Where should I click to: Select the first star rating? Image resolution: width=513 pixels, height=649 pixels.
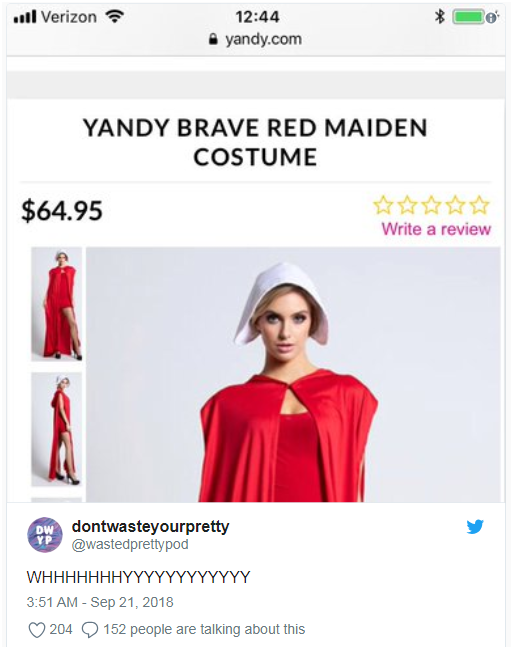[x=383, y=205]
